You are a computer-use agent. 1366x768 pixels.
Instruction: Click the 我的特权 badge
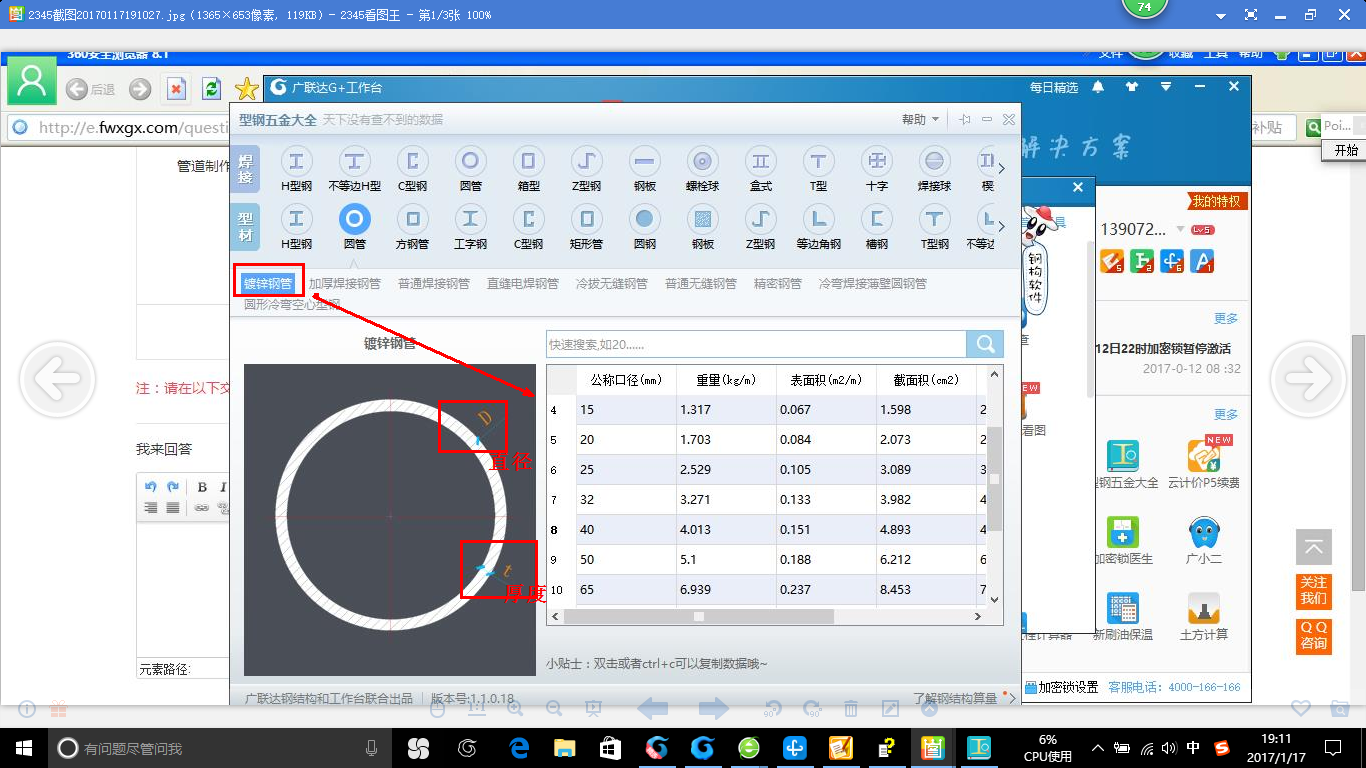click(x=1217, y=202)
